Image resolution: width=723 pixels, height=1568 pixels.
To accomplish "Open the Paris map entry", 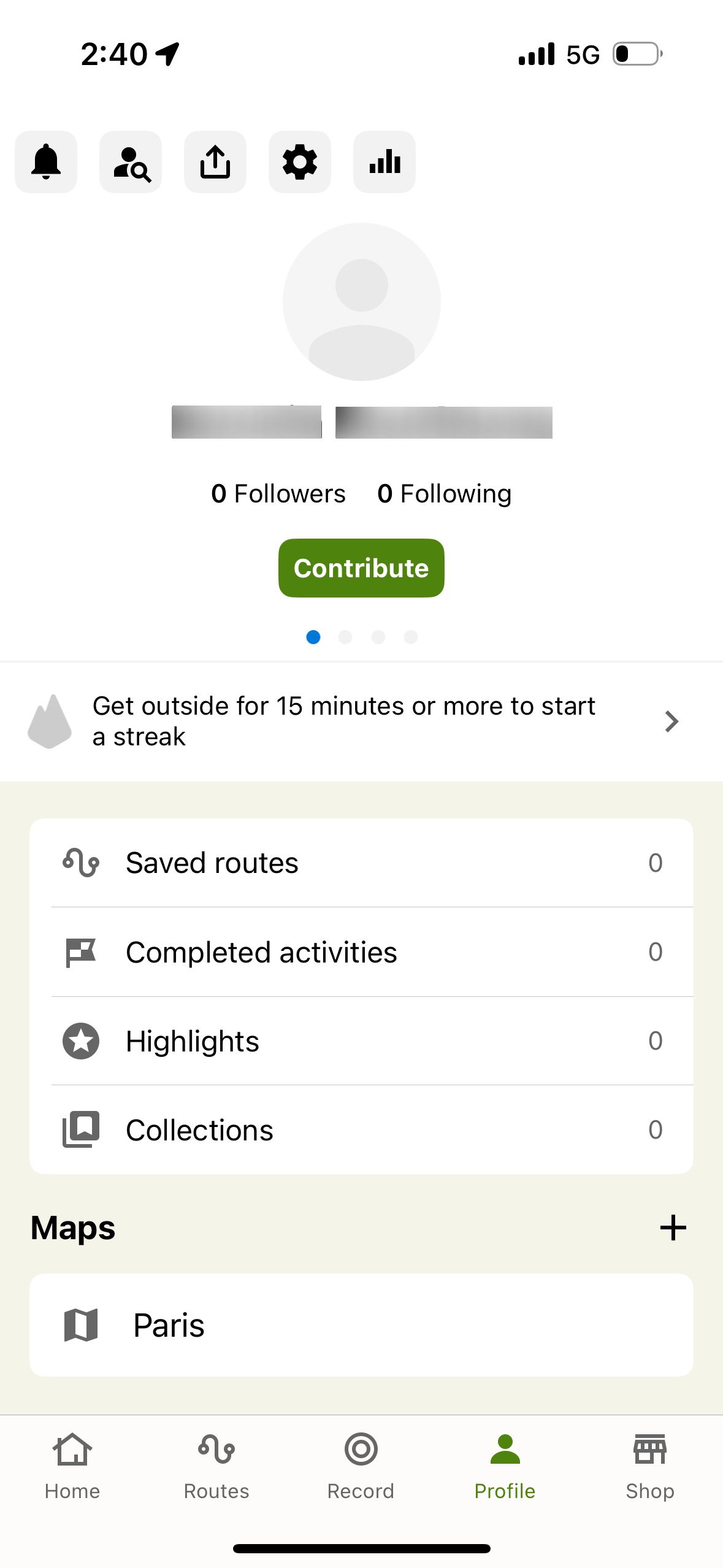I will pyautogui.click(x=361, y=1325).
